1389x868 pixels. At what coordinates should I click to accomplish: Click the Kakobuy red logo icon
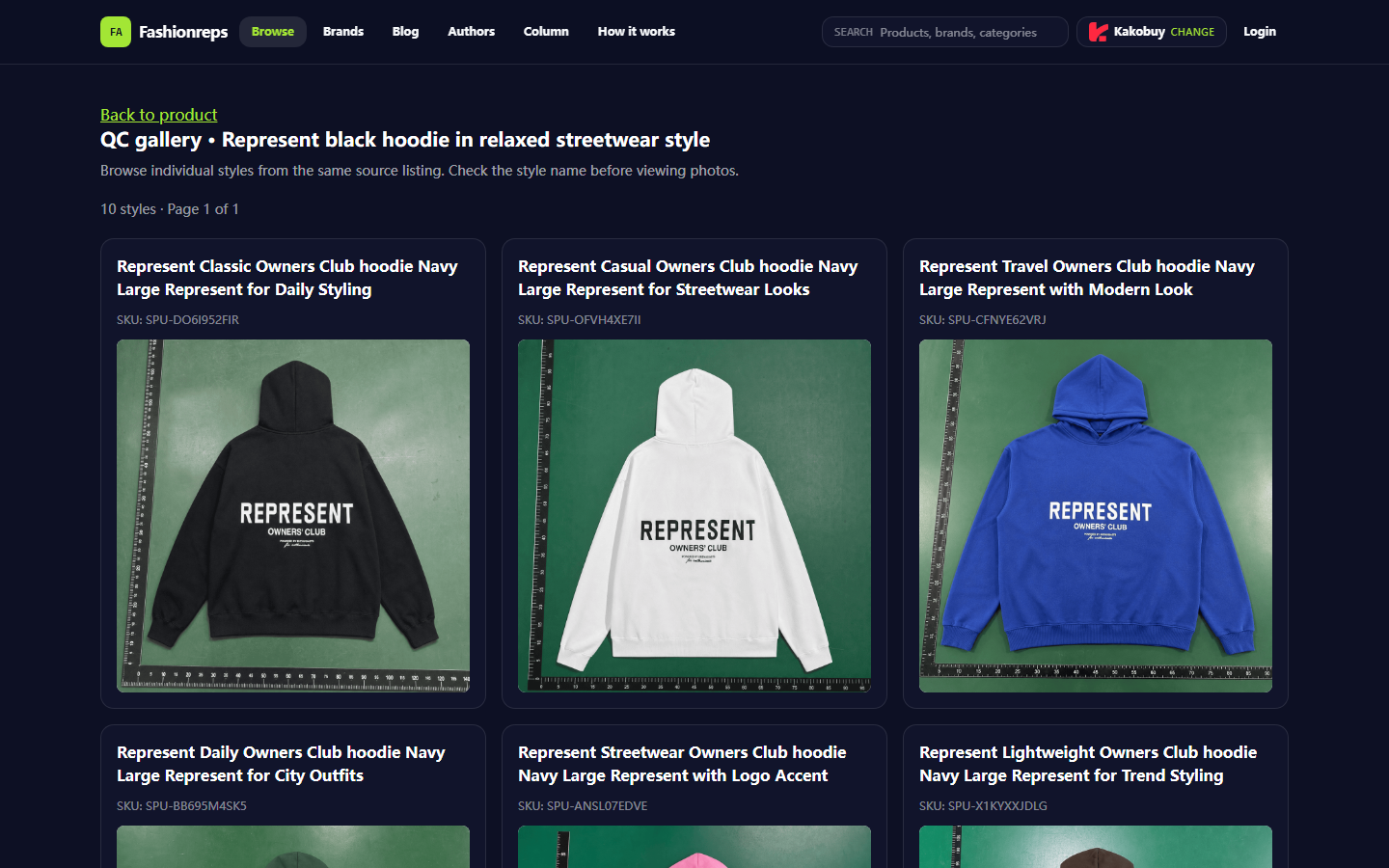1098,32
